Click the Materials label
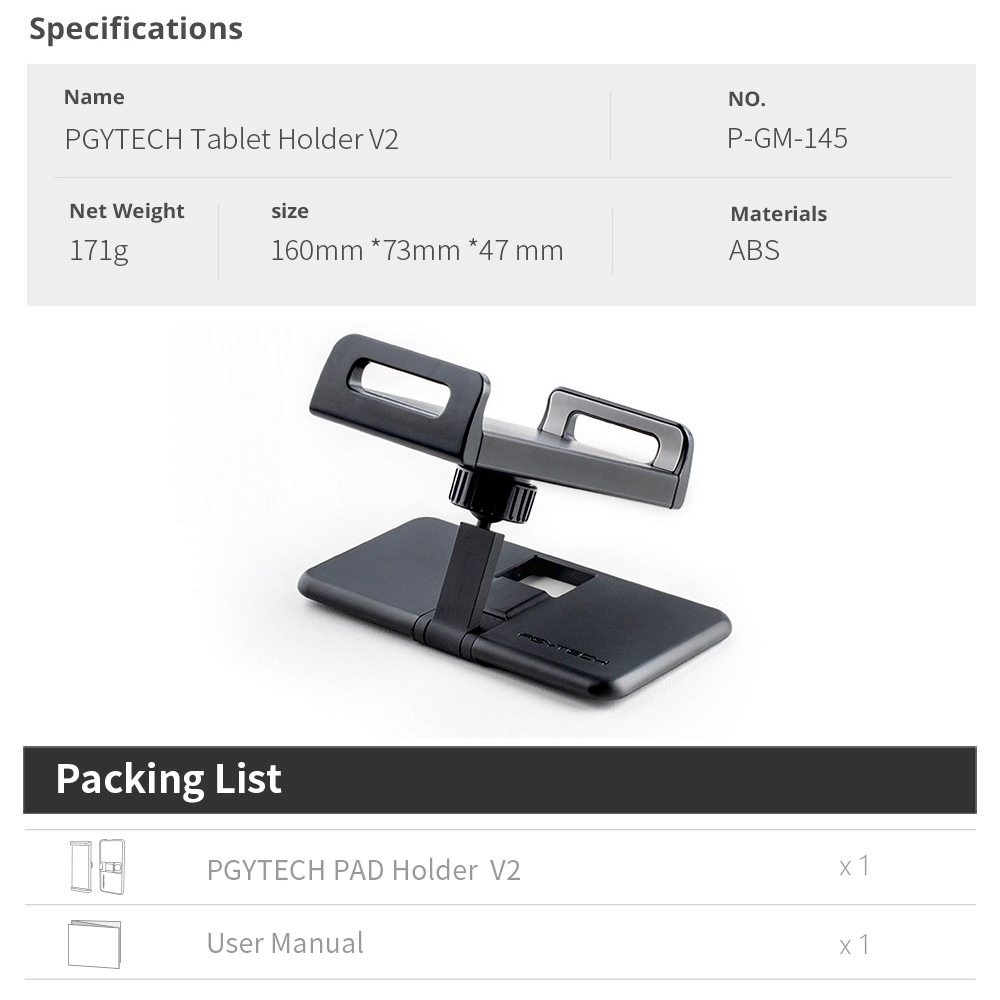This screenshot has height=1000, width=1000. pyautogui.click(x=778, y=214)
